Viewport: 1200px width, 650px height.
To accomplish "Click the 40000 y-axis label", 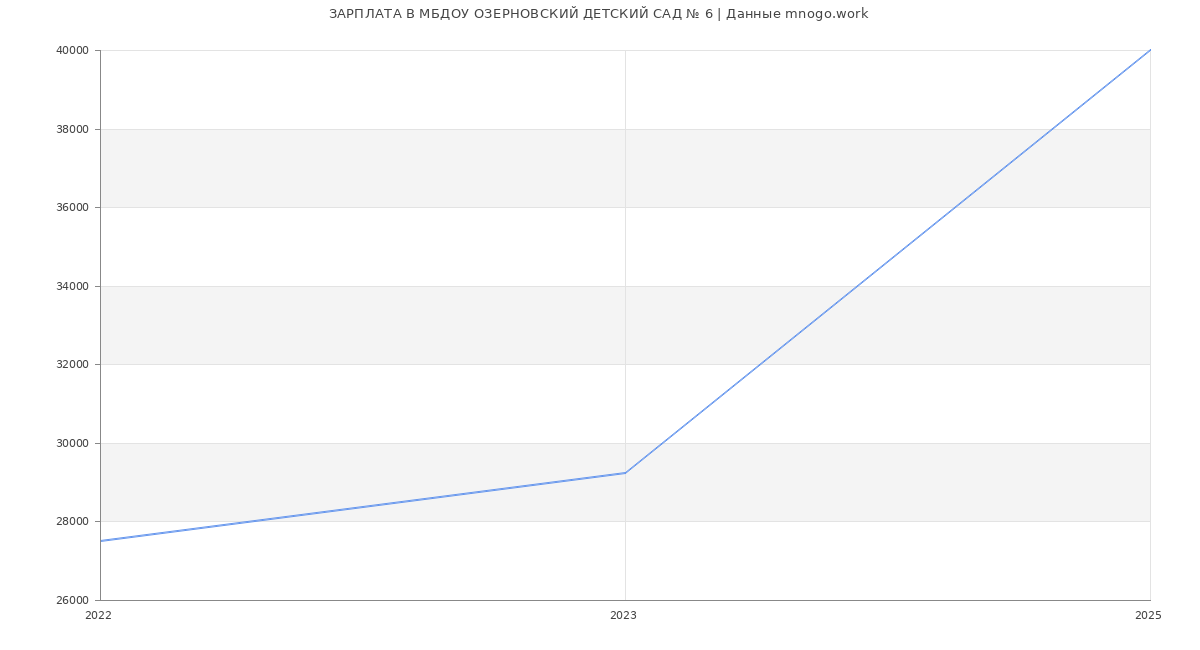I will 73,51.
